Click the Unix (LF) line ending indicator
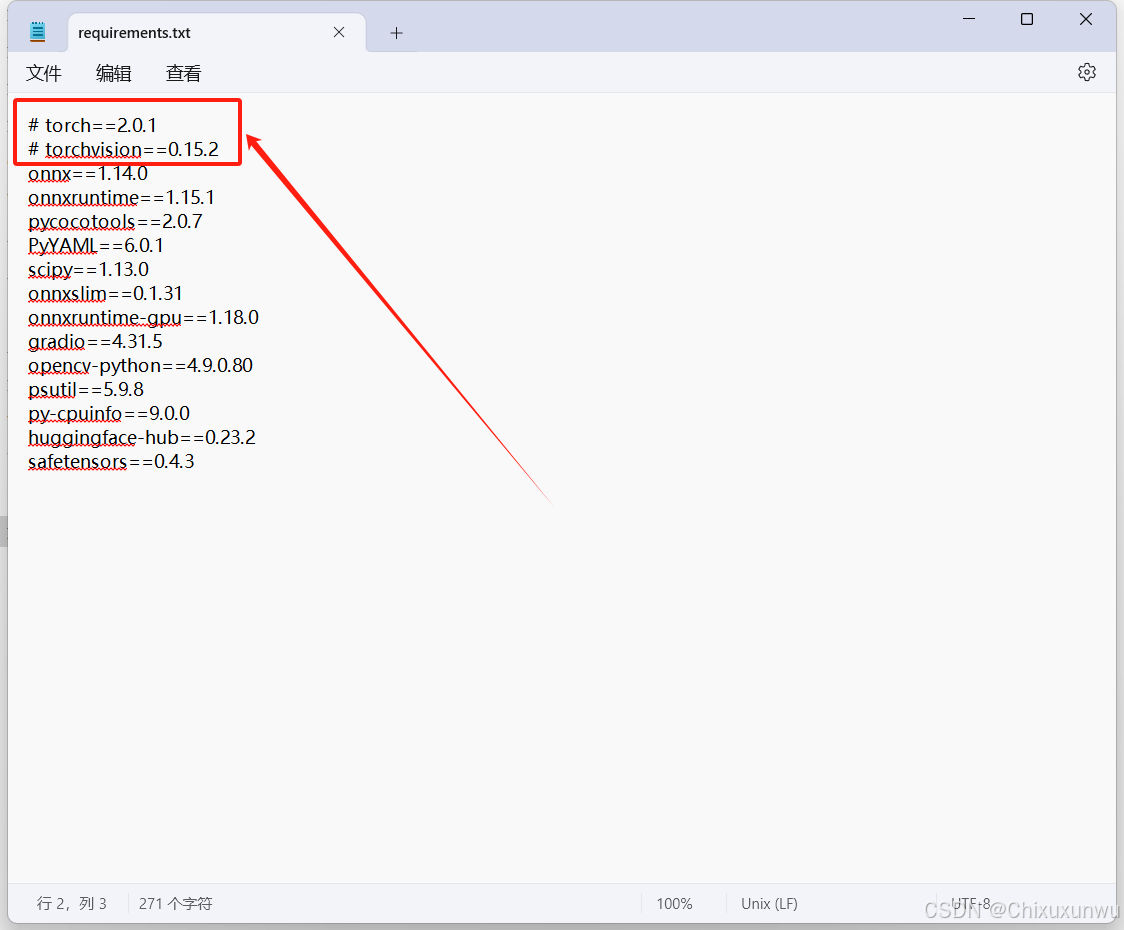Image resolution: width=1124 pixels, height=930 pixels. (769, 903)
